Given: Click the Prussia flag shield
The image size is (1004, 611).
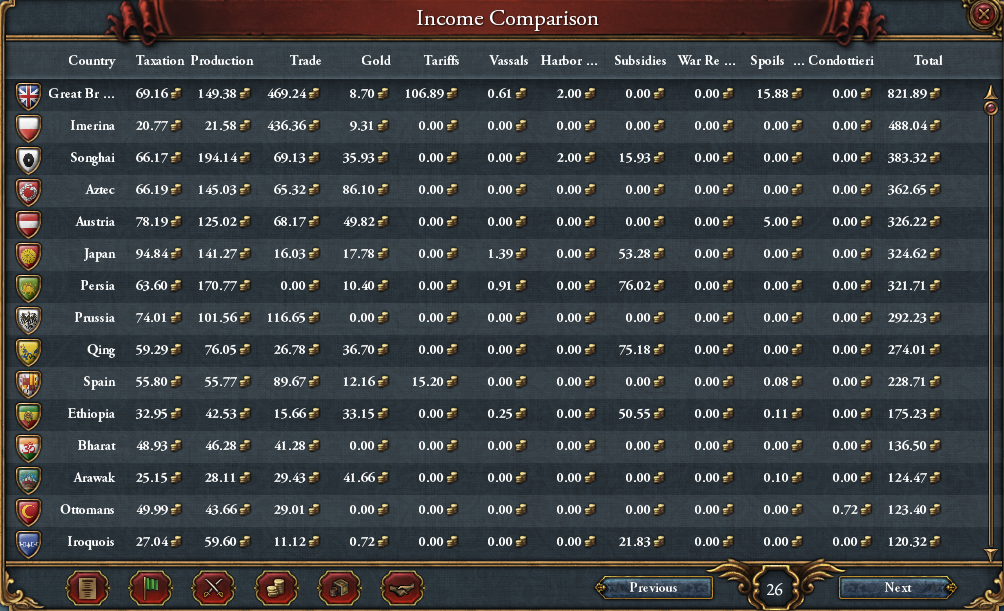Looking at the screenshot, I should pos(29,320).
